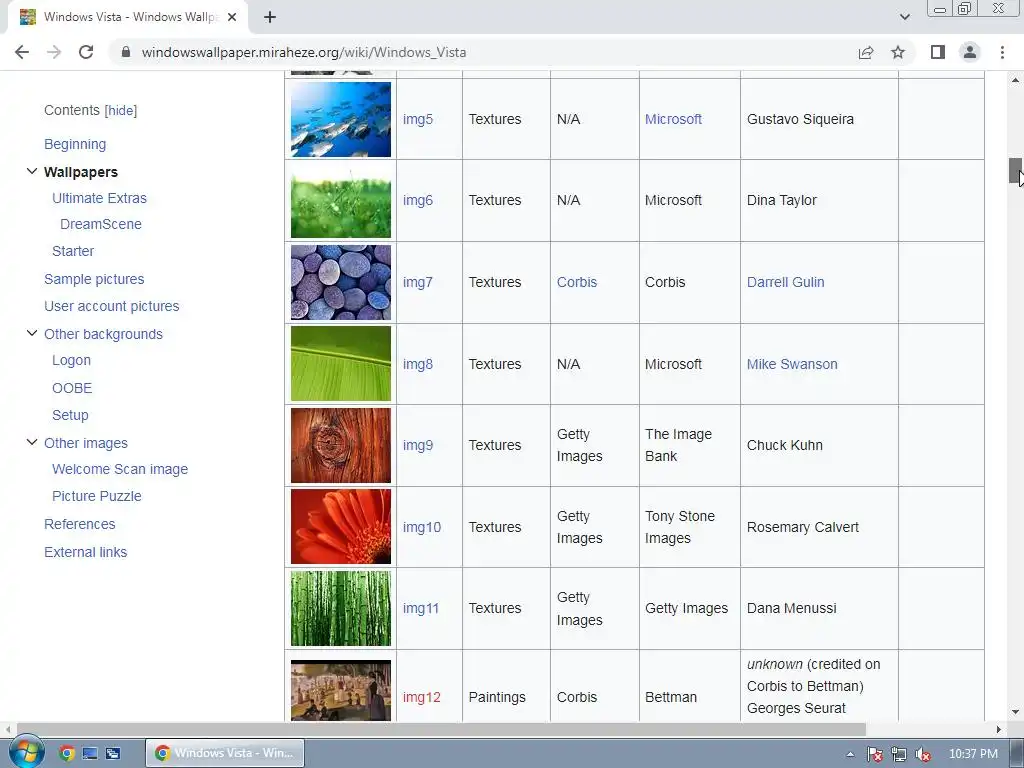The image size is (1024, 768).
Task: Open the img11 link
Action: [x=421, y=609]
